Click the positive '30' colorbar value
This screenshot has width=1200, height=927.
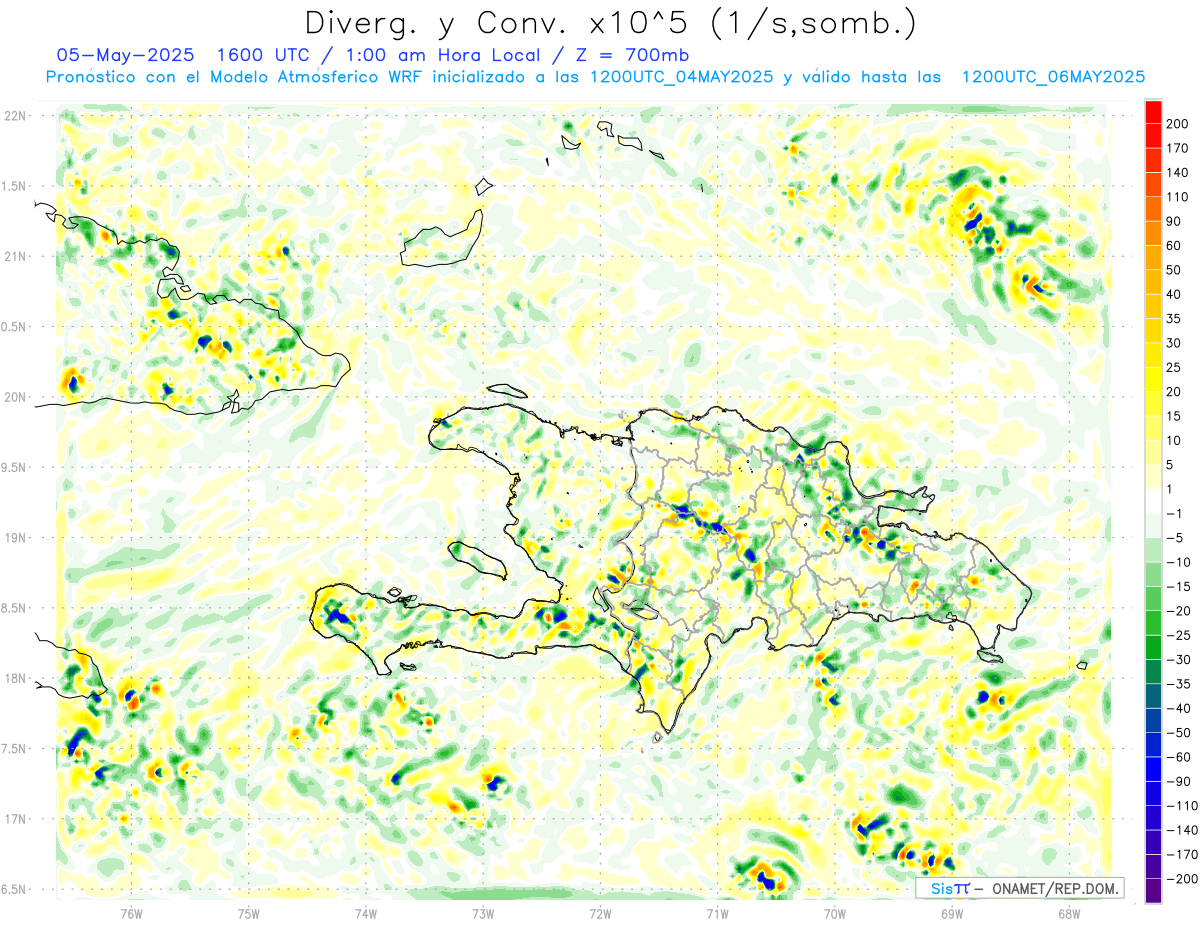pos(1174,343)
